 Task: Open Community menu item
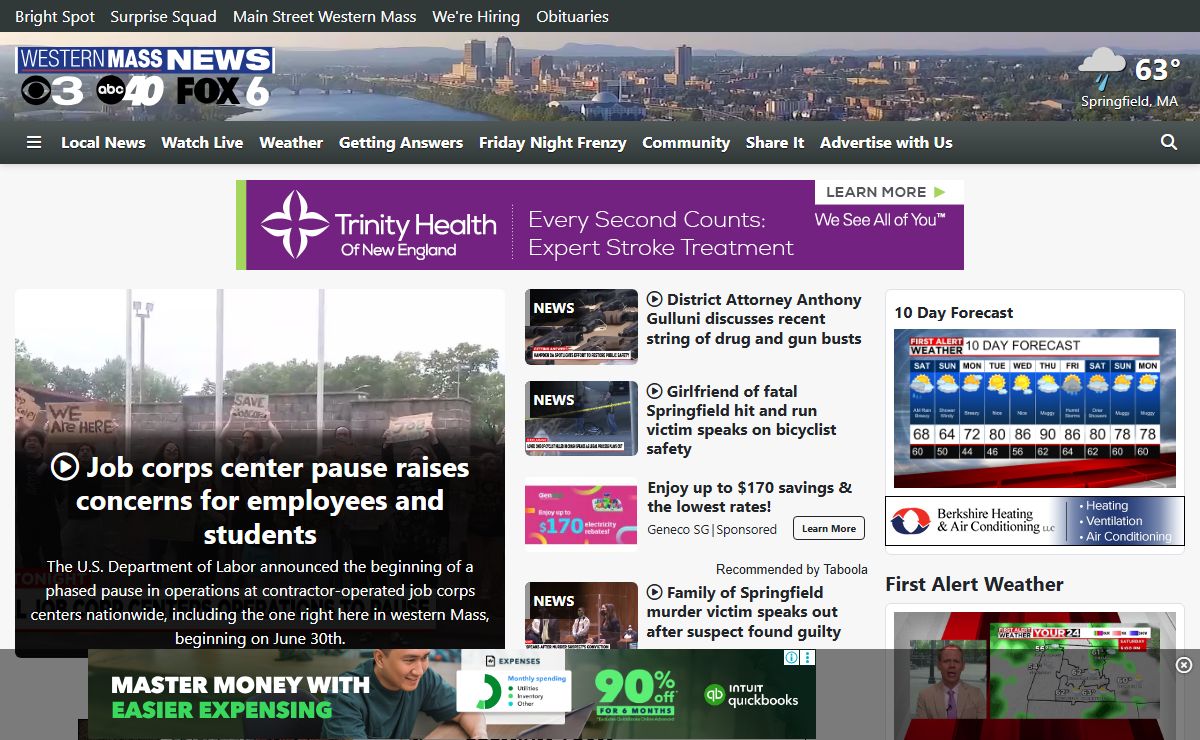click(x=686, y=142)
